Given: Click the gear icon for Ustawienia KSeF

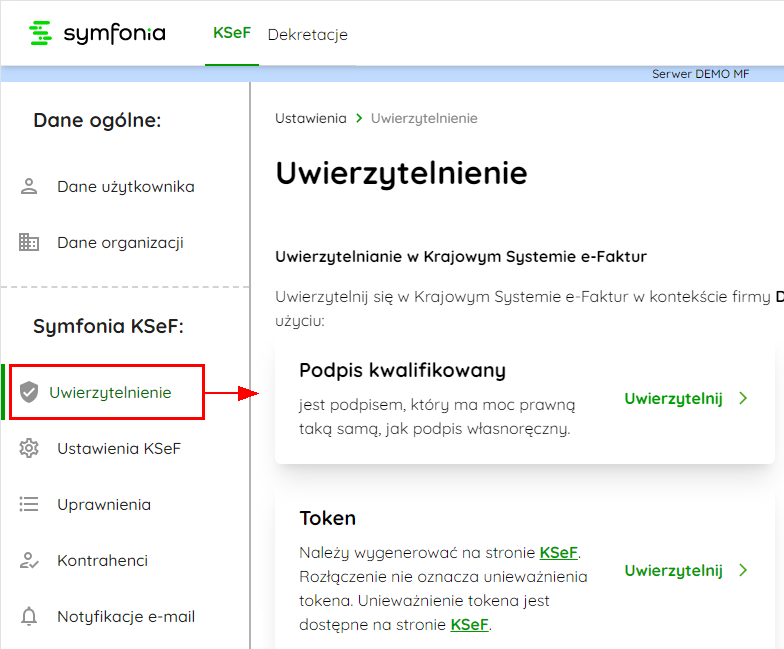Looking at the screenshot, I should coord(29,448).
